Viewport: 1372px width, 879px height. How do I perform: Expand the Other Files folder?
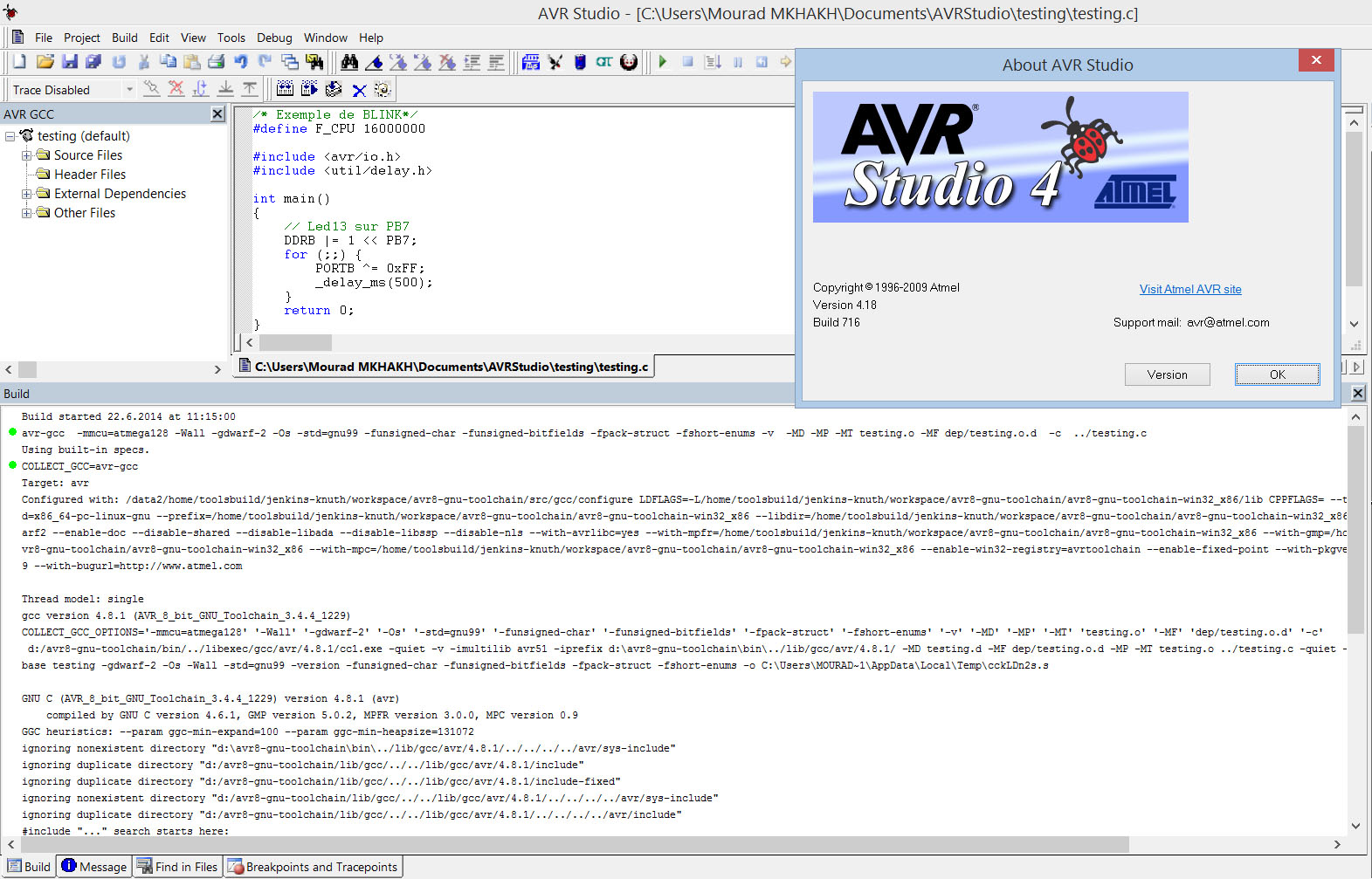26,213
